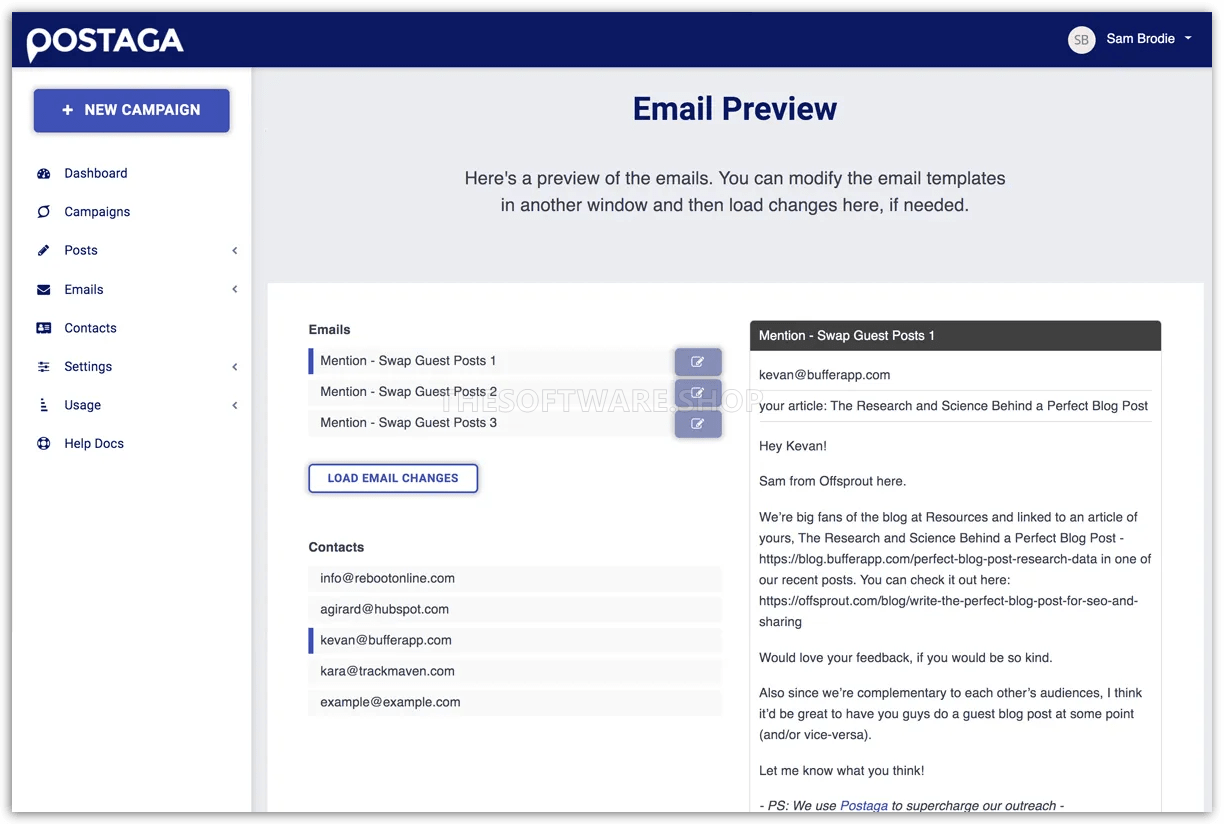Click the Contacts card icon

[44, 328]
